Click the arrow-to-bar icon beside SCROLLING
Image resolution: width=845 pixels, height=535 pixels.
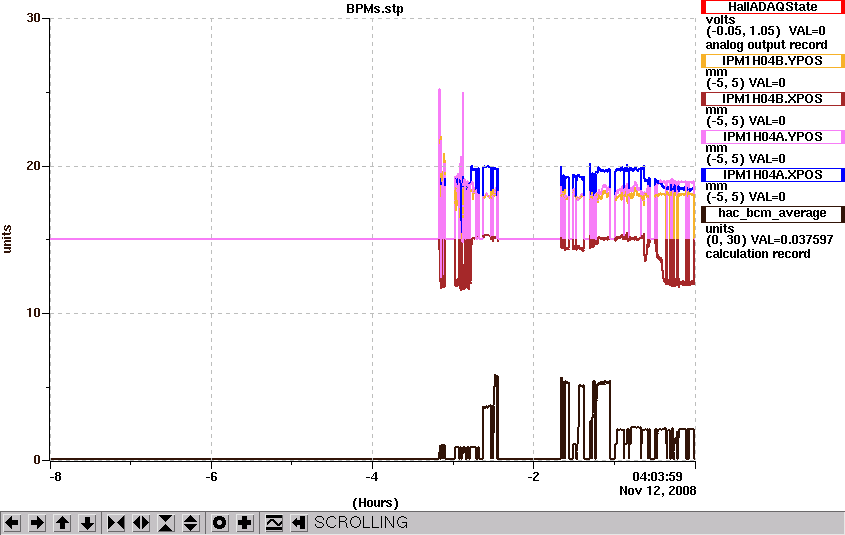pyautogui.click(x=299, y=523)
